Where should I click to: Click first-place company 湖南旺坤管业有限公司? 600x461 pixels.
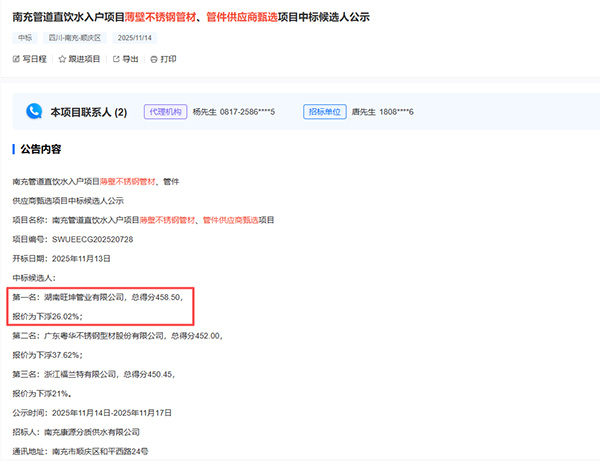104,297
